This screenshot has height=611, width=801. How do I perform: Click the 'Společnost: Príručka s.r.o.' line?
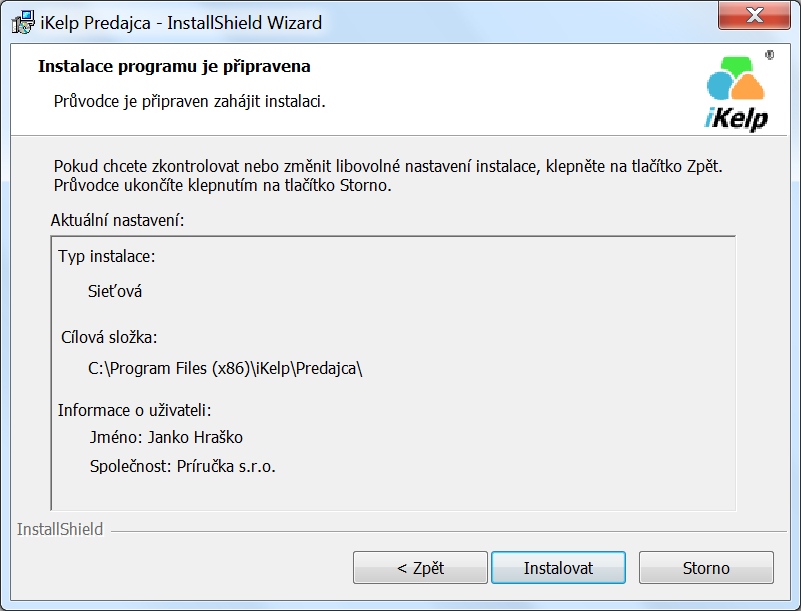point(182,466)
